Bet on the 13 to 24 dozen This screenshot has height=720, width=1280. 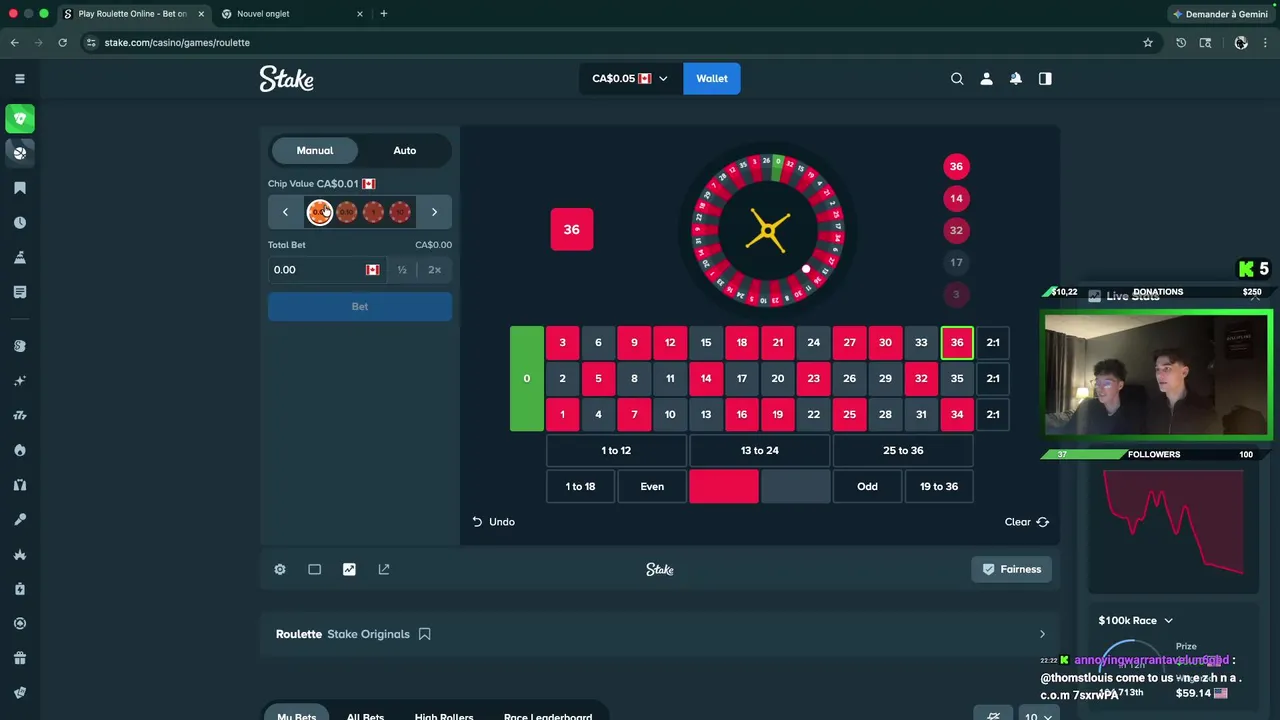pos(760,450)
